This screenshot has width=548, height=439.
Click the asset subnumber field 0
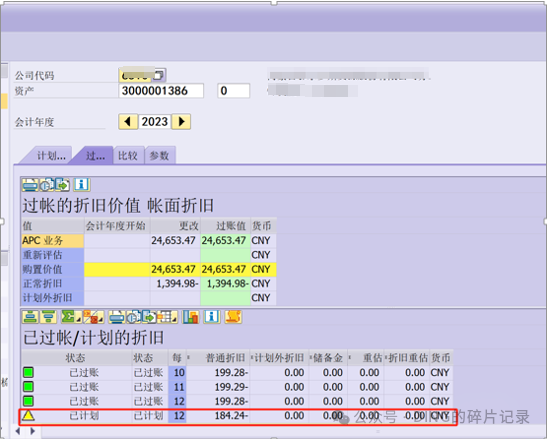(x=233, y=91)
